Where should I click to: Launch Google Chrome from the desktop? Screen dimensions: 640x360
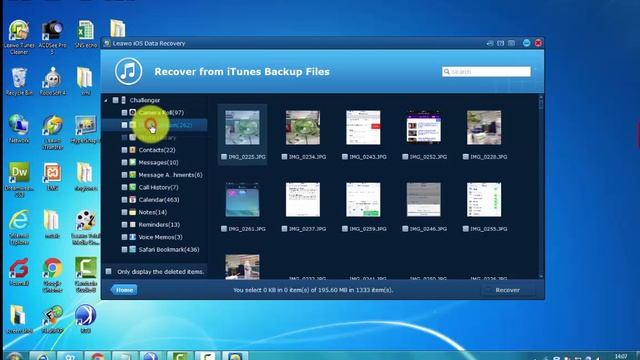[x=52, y=275]
